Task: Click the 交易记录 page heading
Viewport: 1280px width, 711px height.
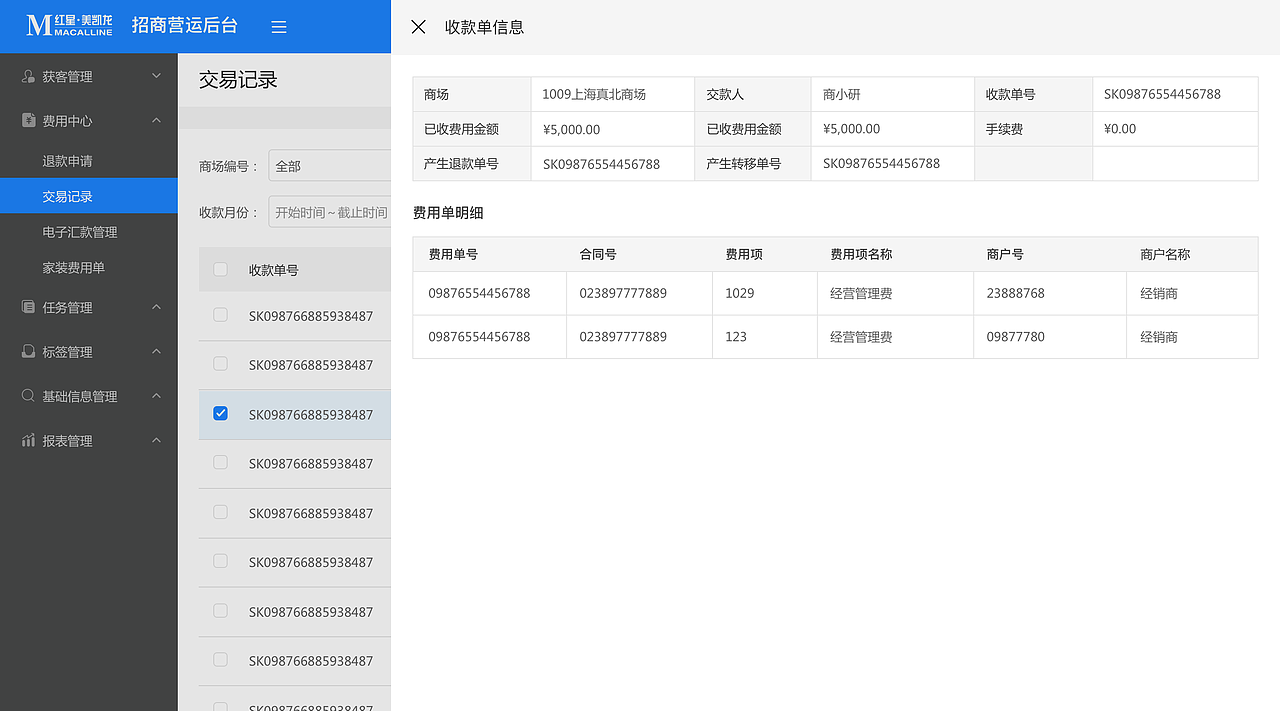Action: click(x=238, y=80)
